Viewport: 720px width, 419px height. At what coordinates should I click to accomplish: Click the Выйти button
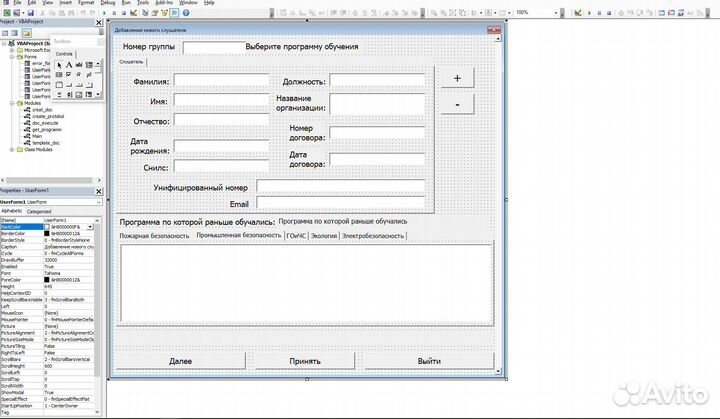pyautogui.click(x=429, y=360)
